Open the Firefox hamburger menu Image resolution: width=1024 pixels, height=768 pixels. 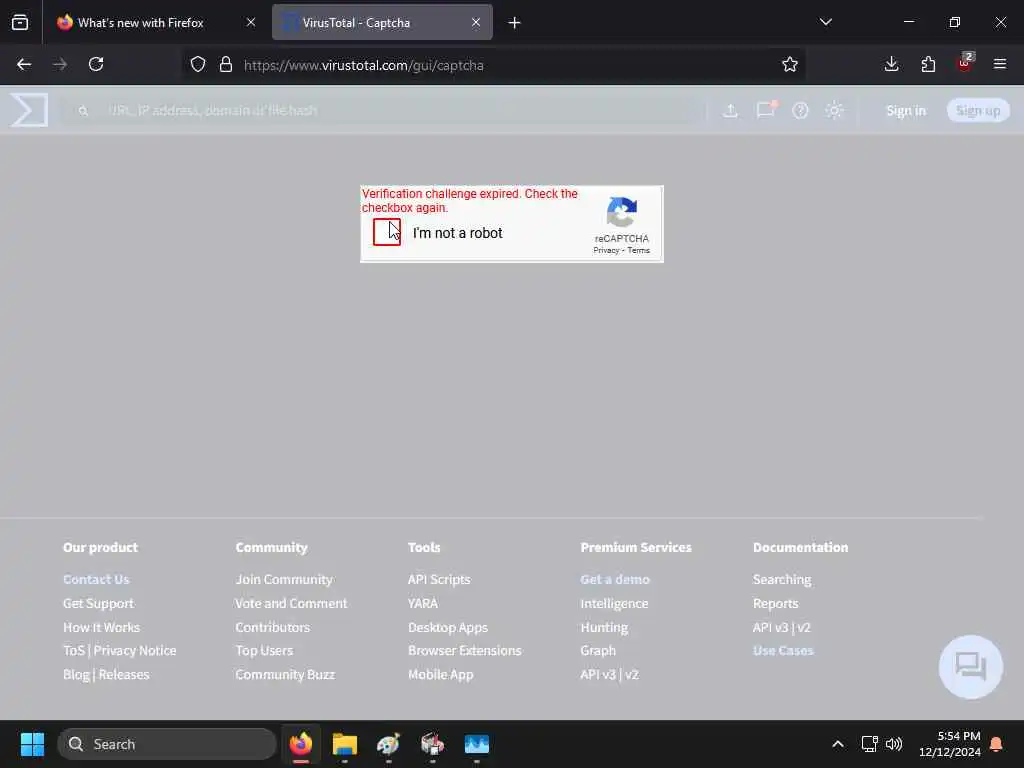click(1000, 64)
